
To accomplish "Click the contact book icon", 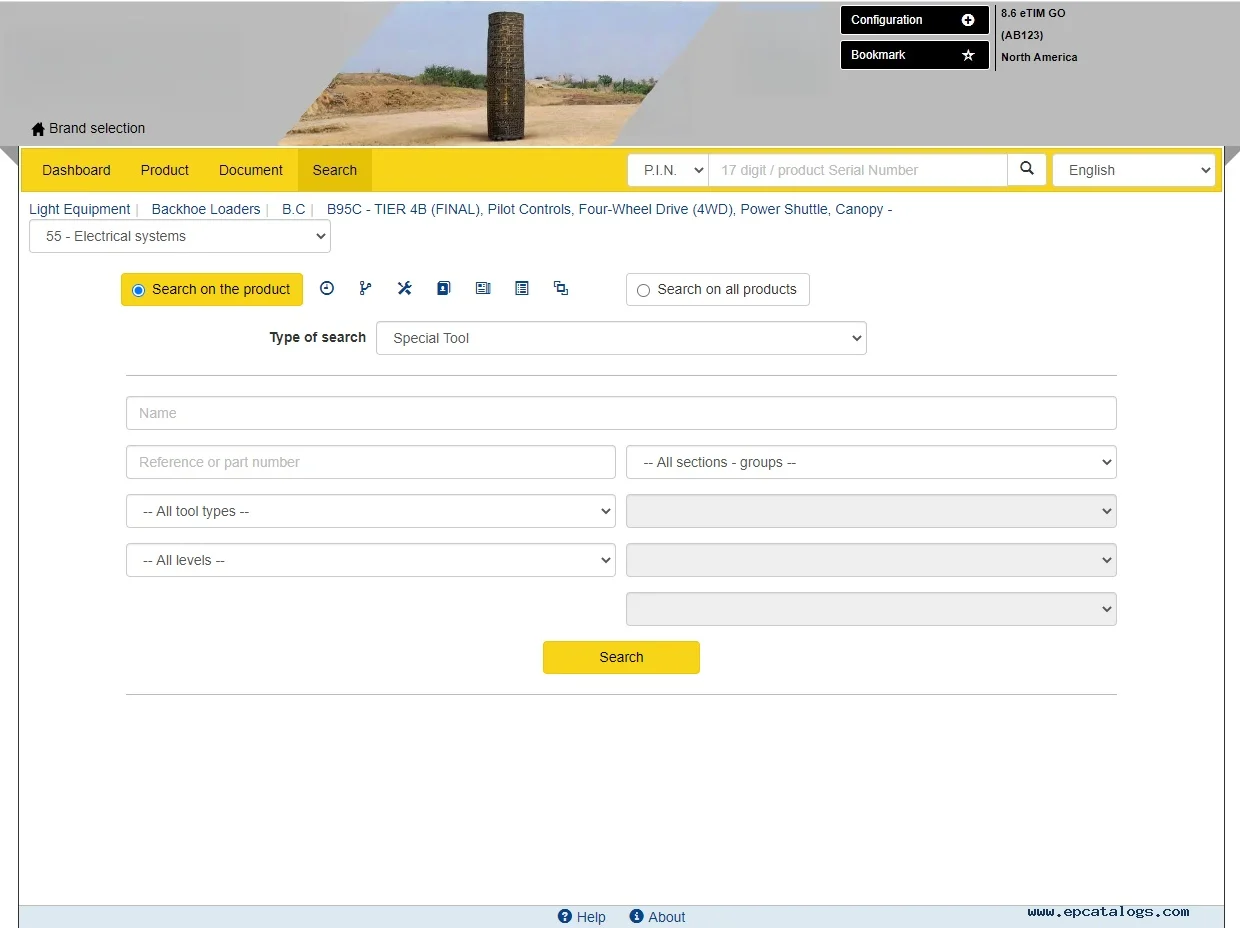I will pyautogui.click(x=444, y=288).
